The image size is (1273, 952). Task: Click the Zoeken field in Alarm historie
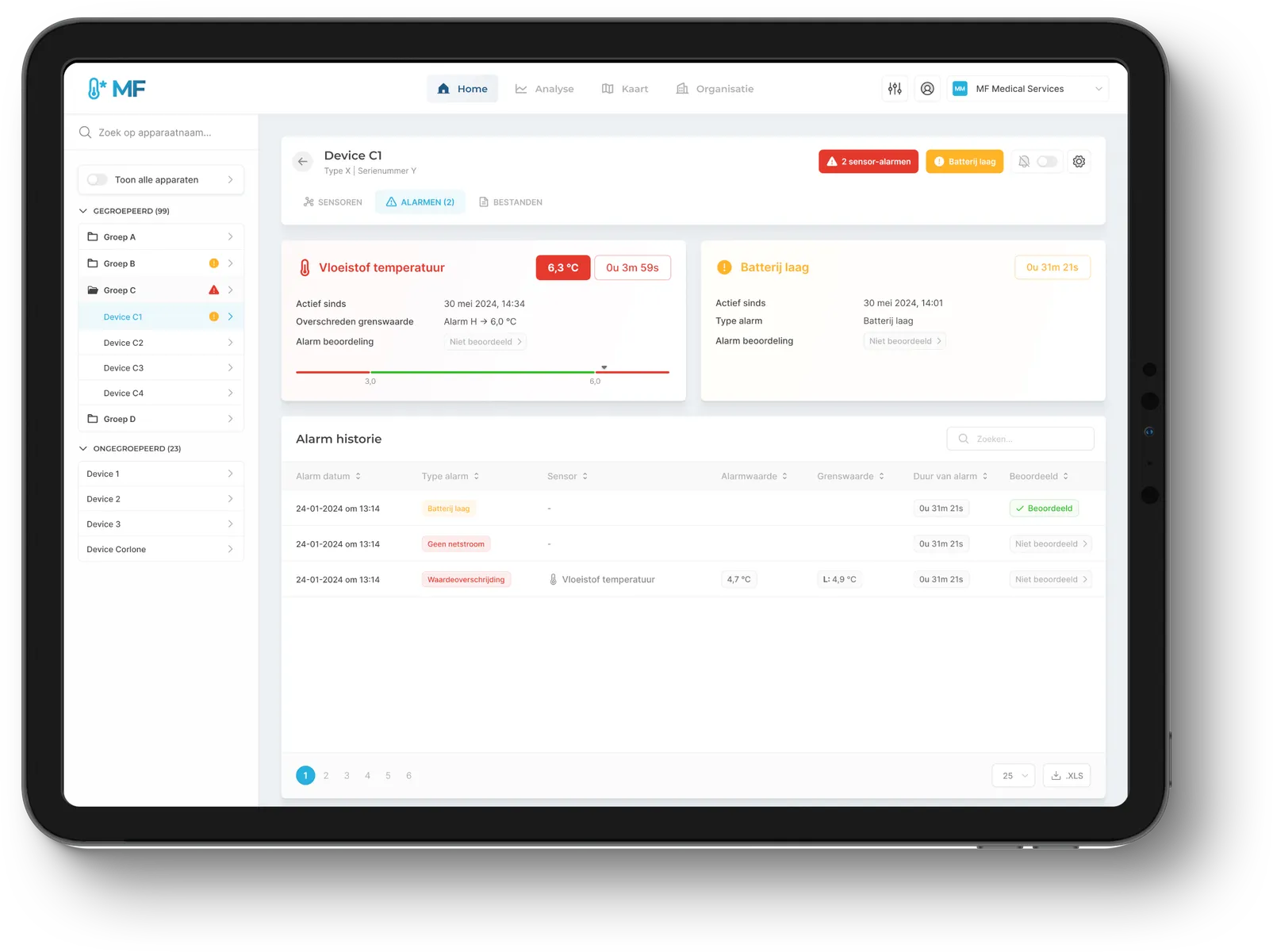tap(1020, 439)
